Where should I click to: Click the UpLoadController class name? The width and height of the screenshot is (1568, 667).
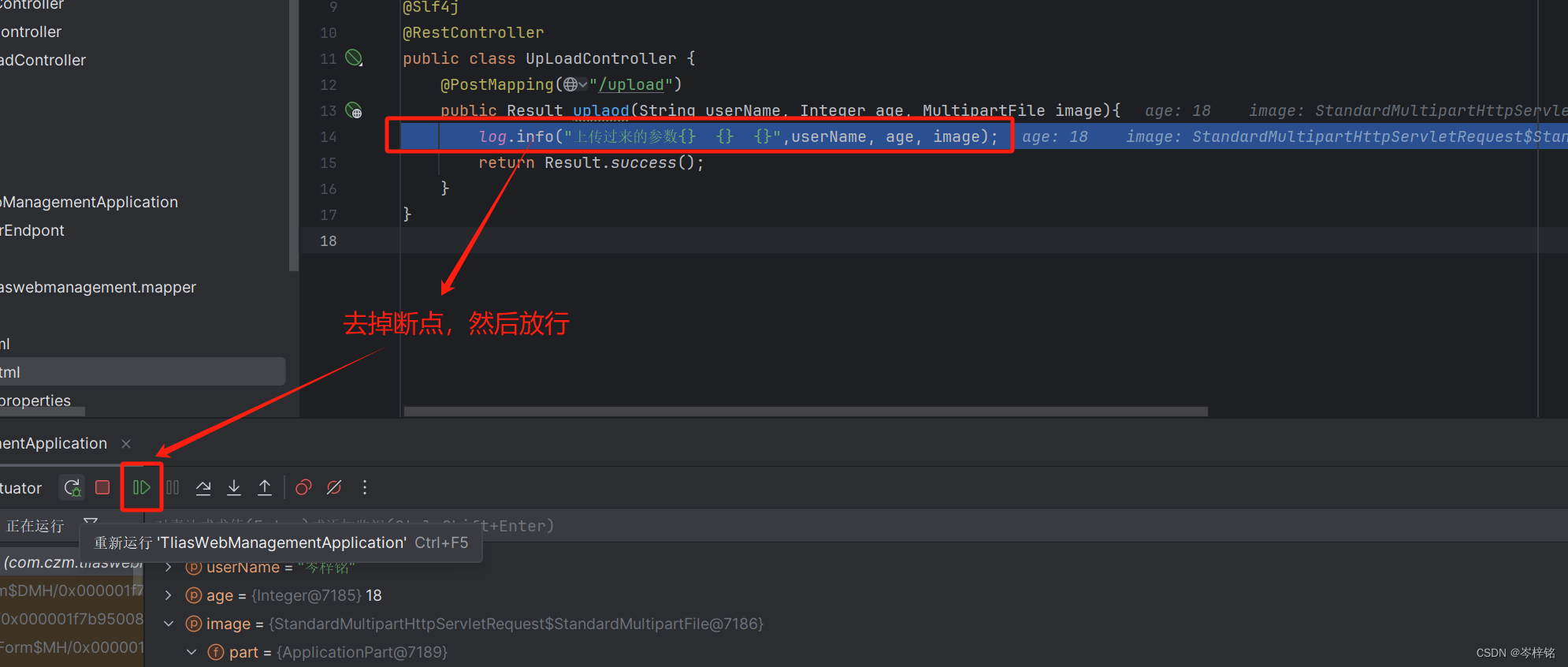coord(601,58)
